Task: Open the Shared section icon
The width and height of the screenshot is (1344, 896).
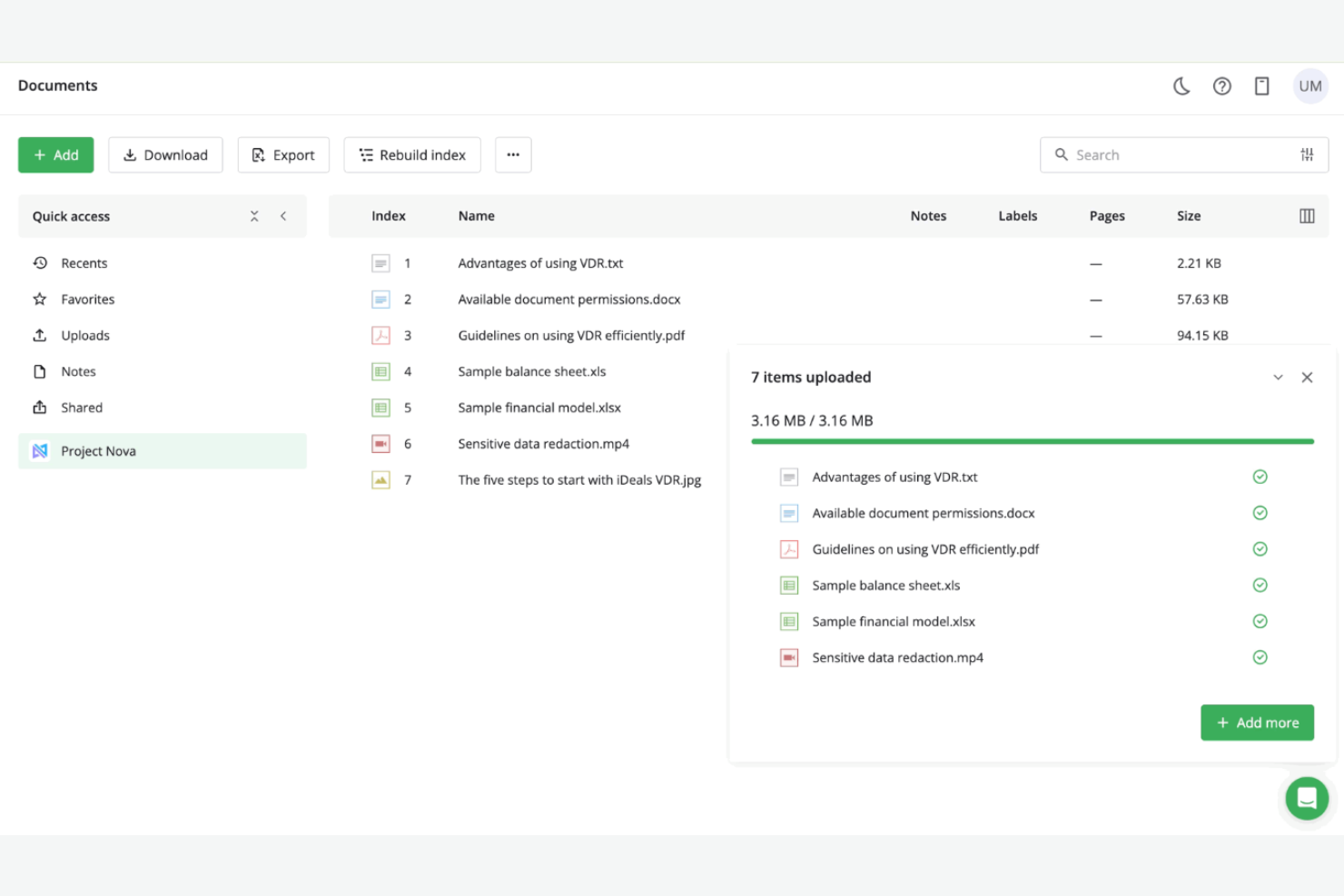Action: 40,407
